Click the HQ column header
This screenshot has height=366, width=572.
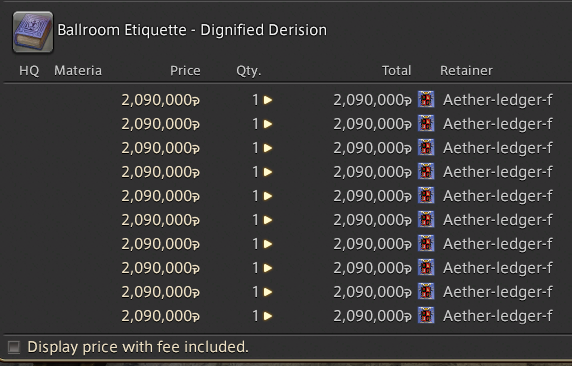point(29,70)
